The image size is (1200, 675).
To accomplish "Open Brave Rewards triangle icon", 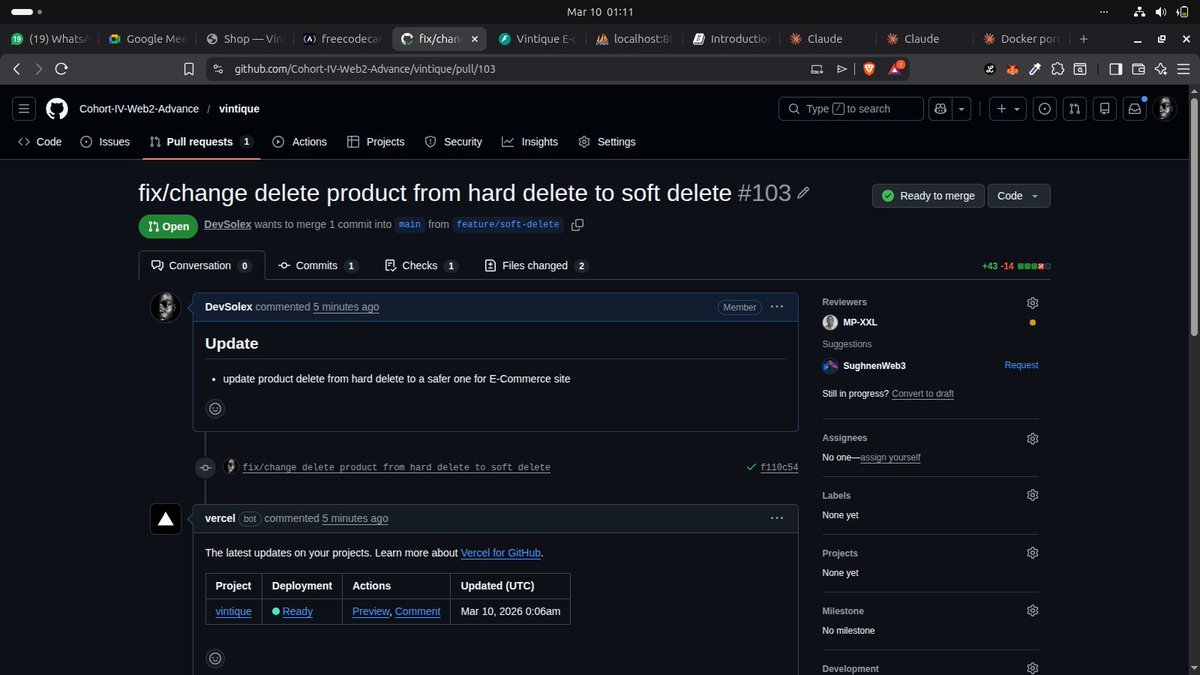I will click(x=897, y=69).
